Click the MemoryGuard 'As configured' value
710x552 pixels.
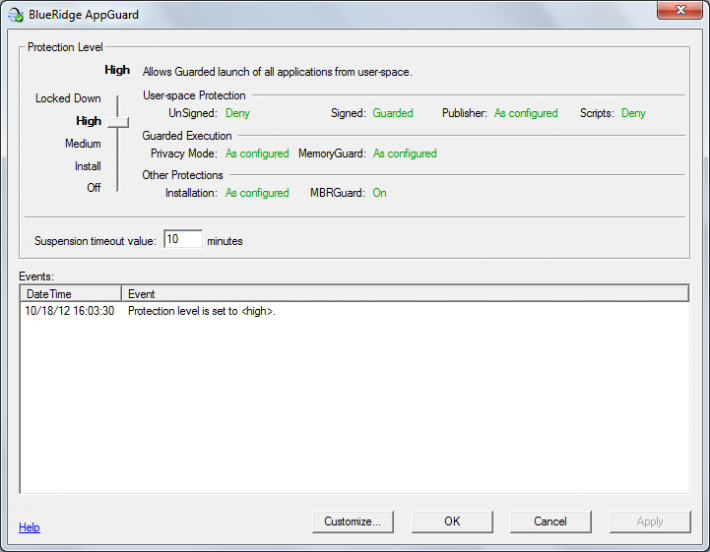[x=405, y=154]
